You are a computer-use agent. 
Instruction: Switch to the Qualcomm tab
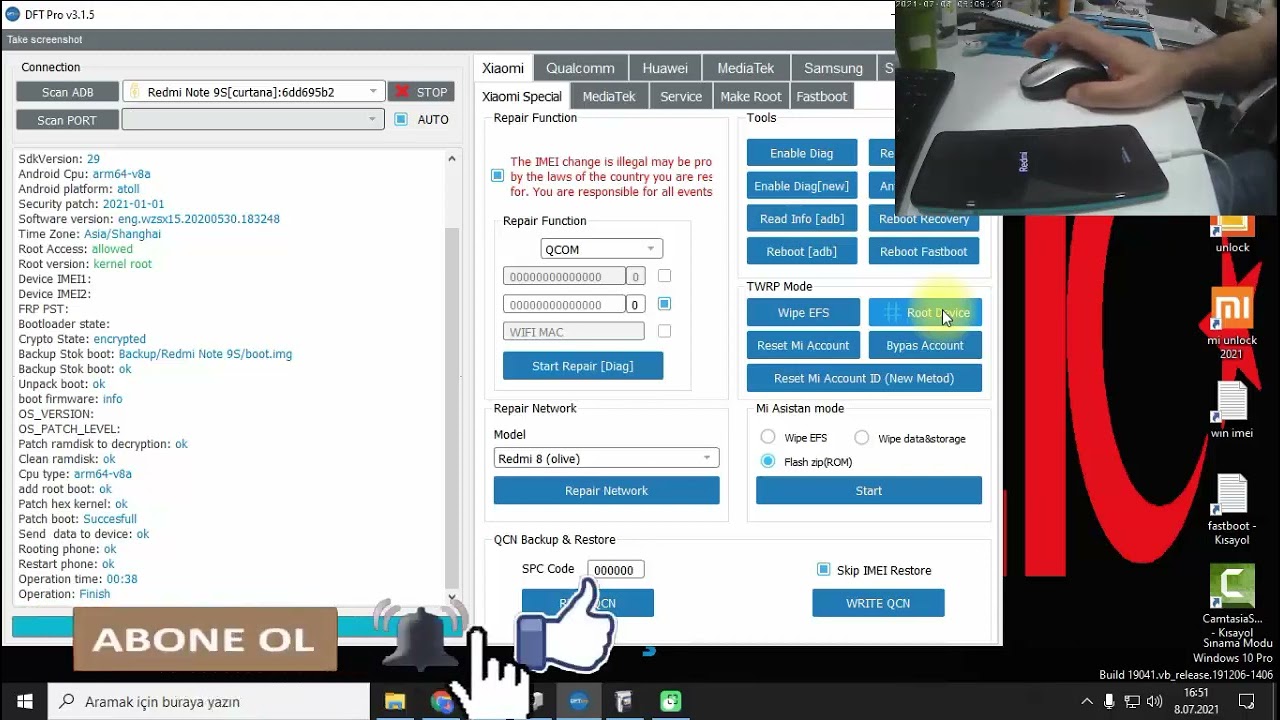(x=580, y=68)
